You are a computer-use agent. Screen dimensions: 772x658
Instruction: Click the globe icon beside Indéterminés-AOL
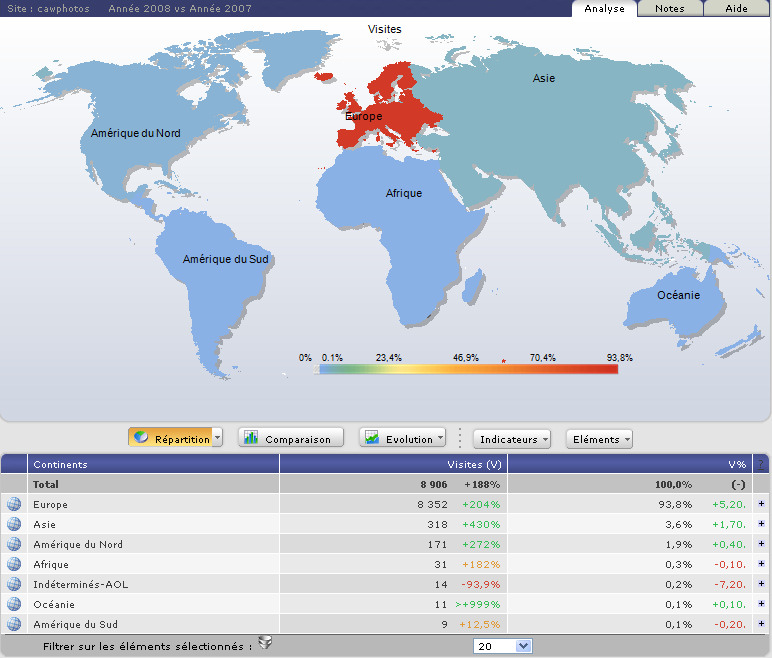click(x=14, y=584)
